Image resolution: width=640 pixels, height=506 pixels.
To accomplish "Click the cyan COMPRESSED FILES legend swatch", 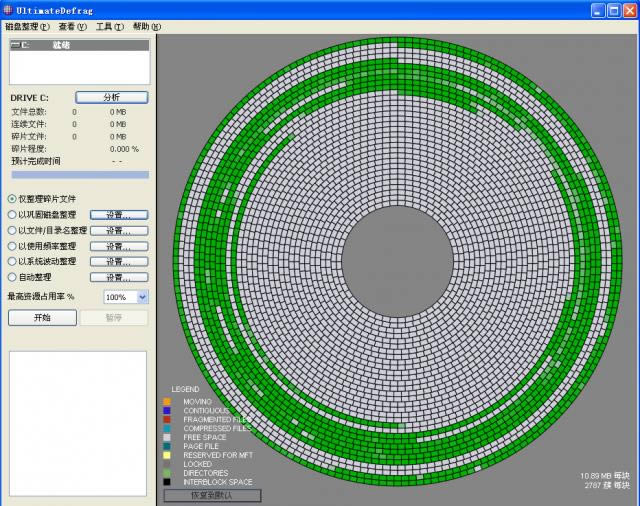I will click(167, 428).
